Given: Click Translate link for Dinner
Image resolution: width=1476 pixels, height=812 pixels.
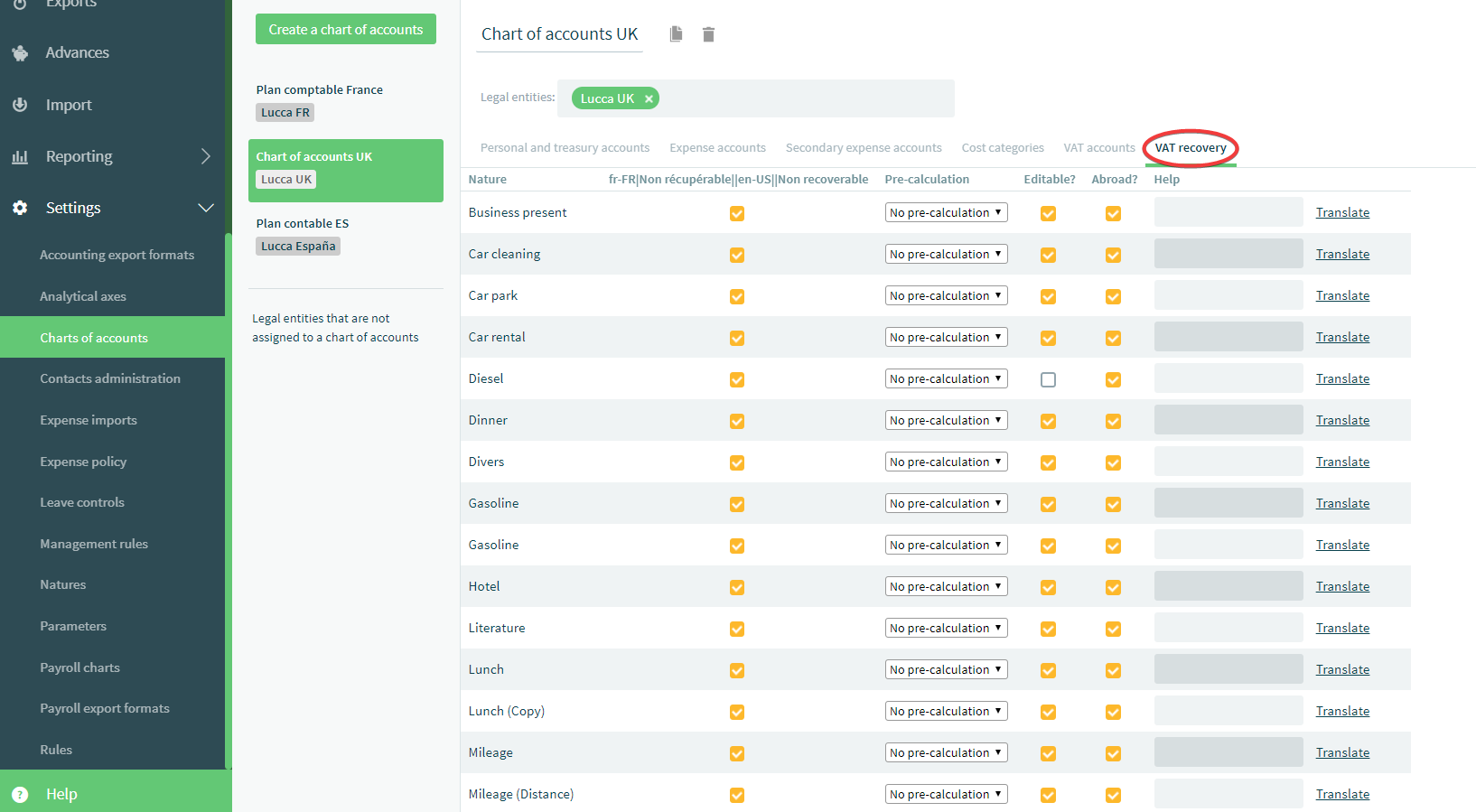Looking at the screenshot, I should pyautogui.click(x=1342, y=420).
